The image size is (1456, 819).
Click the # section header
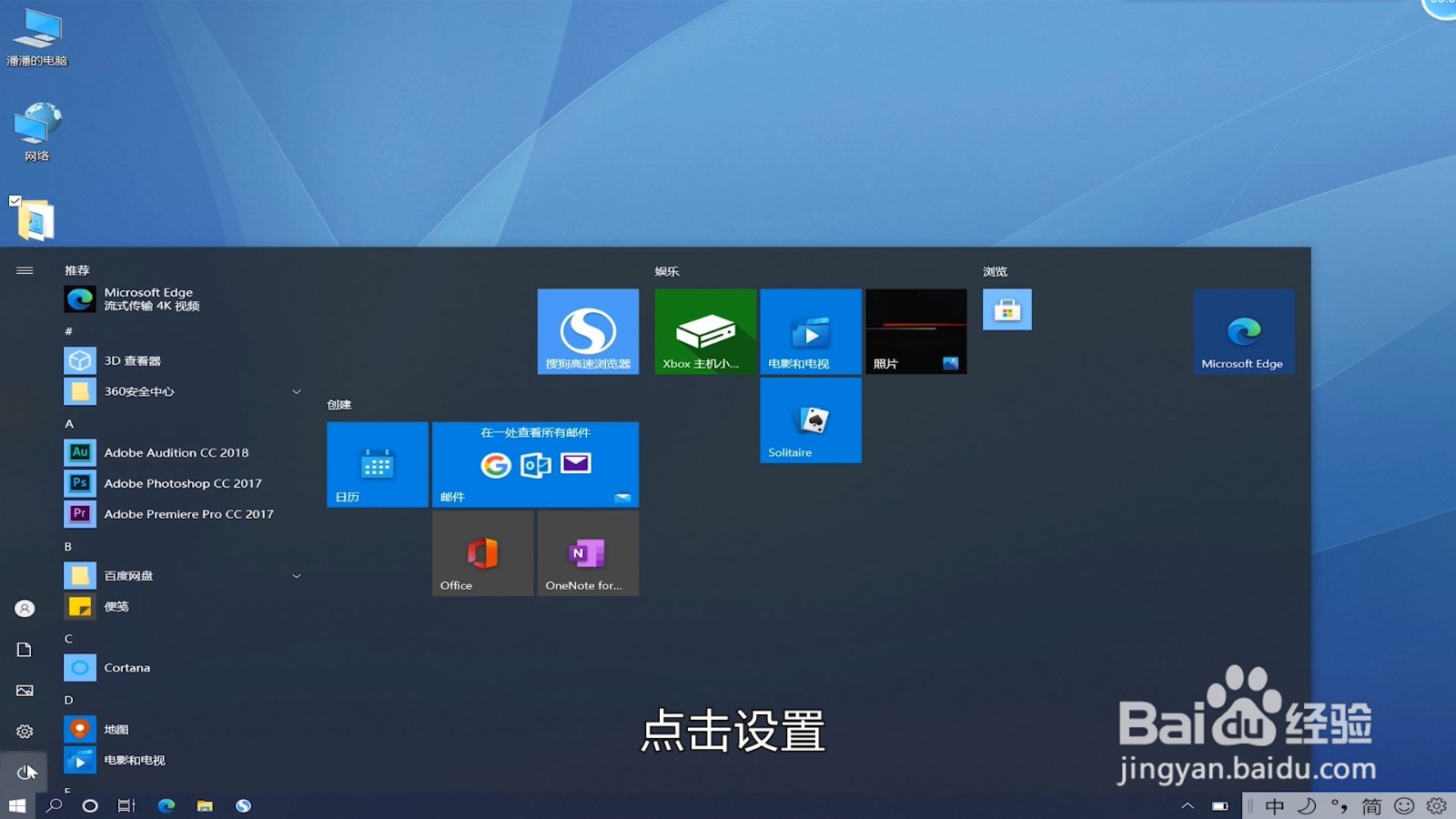(68, 331)
